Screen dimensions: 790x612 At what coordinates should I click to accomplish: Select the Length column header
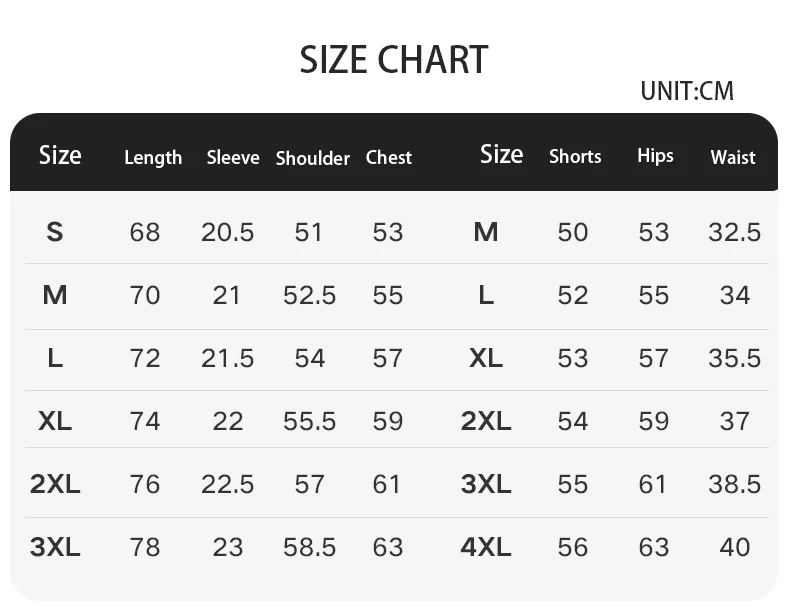click(153, 157)
